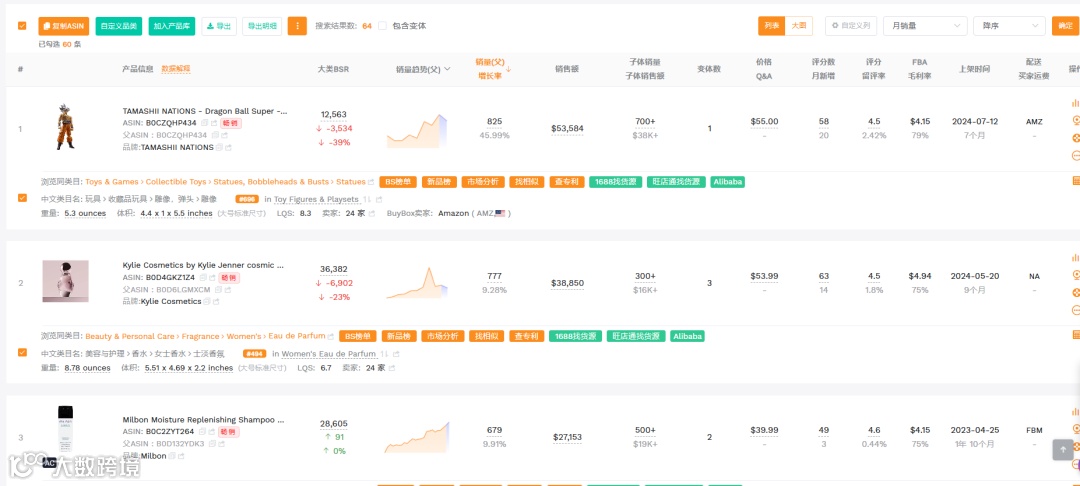Image resolution: width=1080 pixels, height=486 pixels.
Task: Switch to the 大图 large image view
Action: coord(798,26)
